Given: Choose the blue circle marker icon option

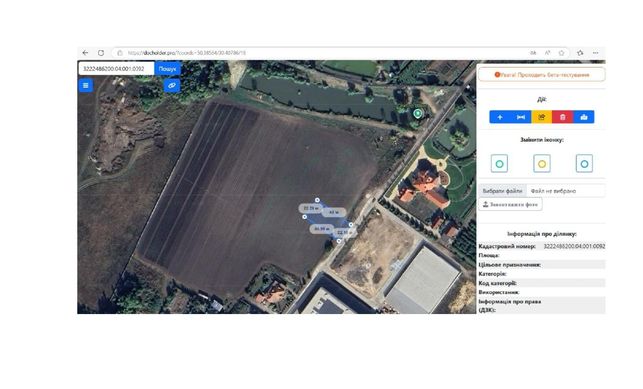Looking at the screenshot, I should coord(584,164).
